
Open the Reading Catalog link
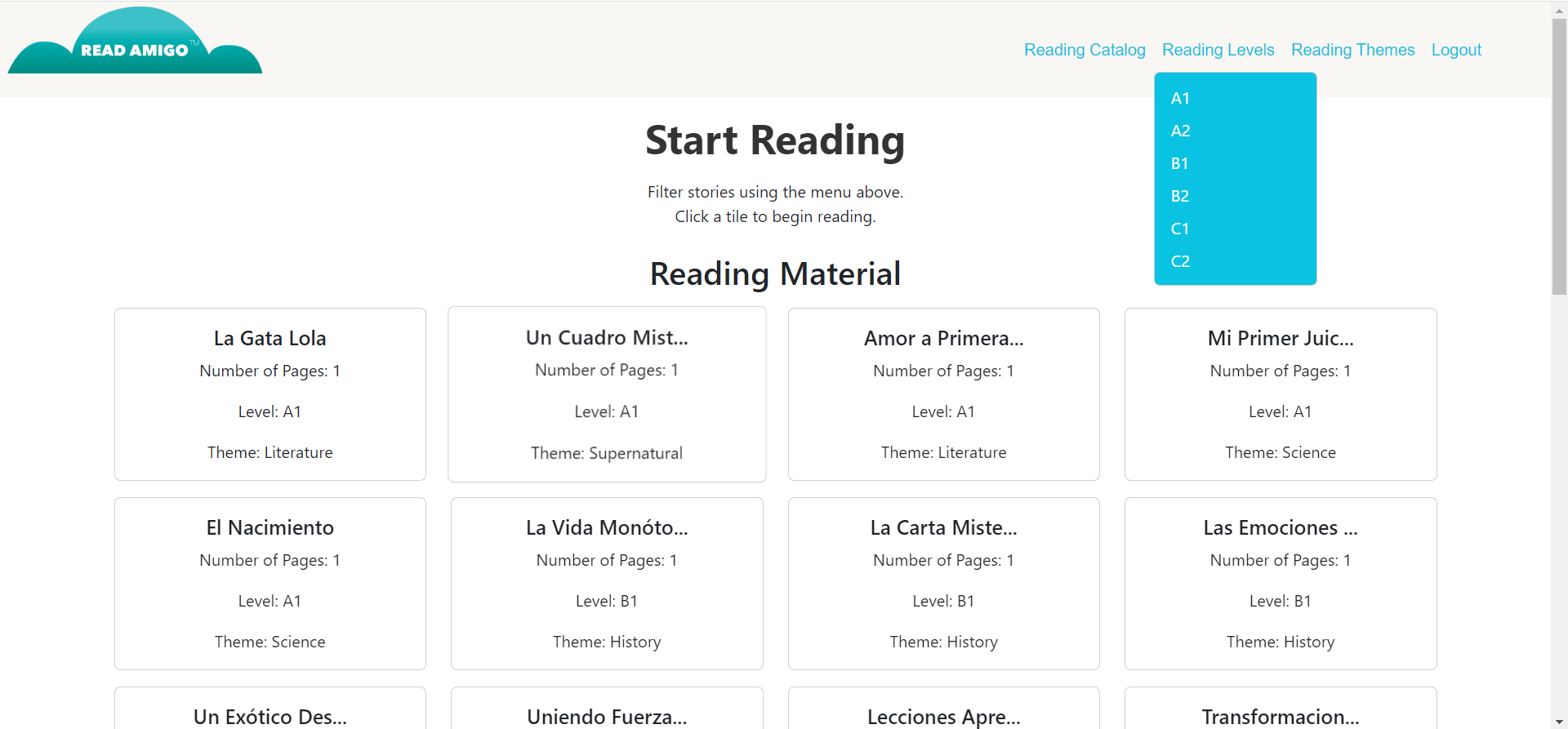coord(1085,50)
